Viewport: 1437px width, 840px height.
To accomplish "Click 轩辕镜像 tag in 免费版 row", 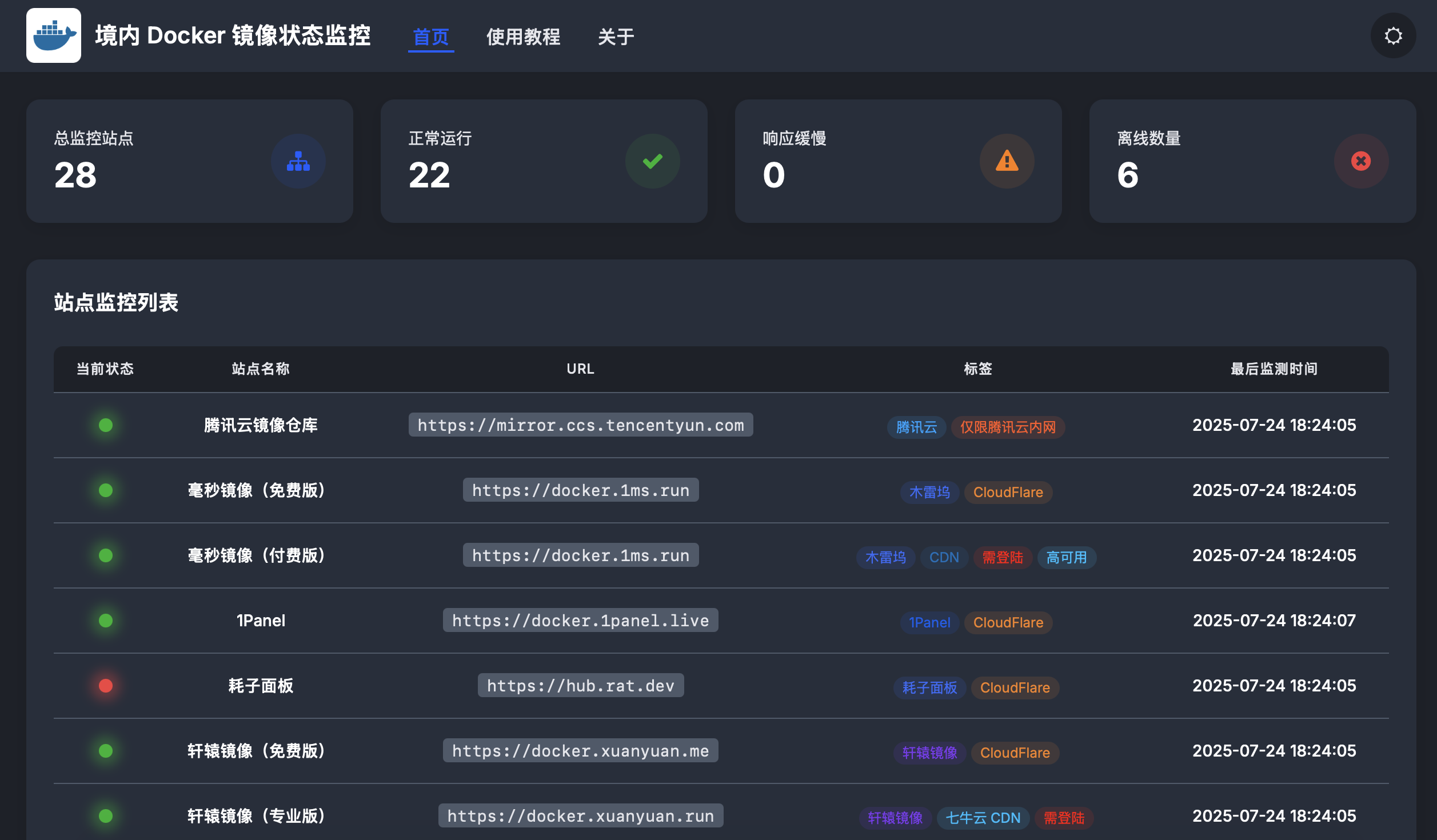I will 930,753.
